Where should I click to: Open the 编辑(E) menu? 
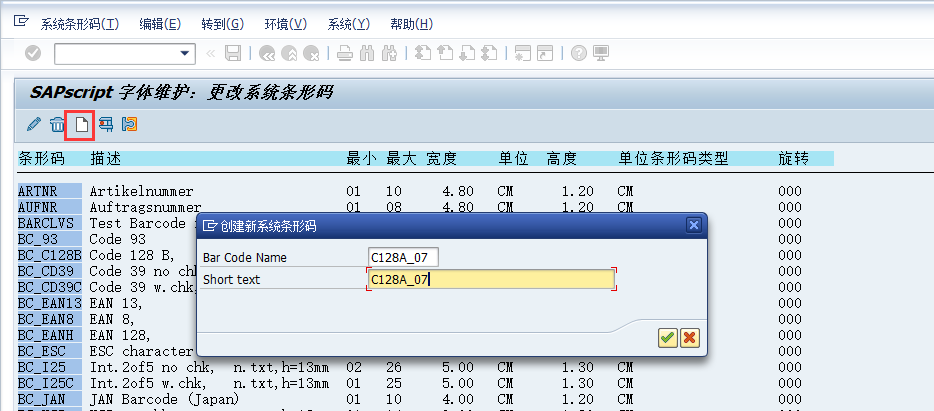160,24
